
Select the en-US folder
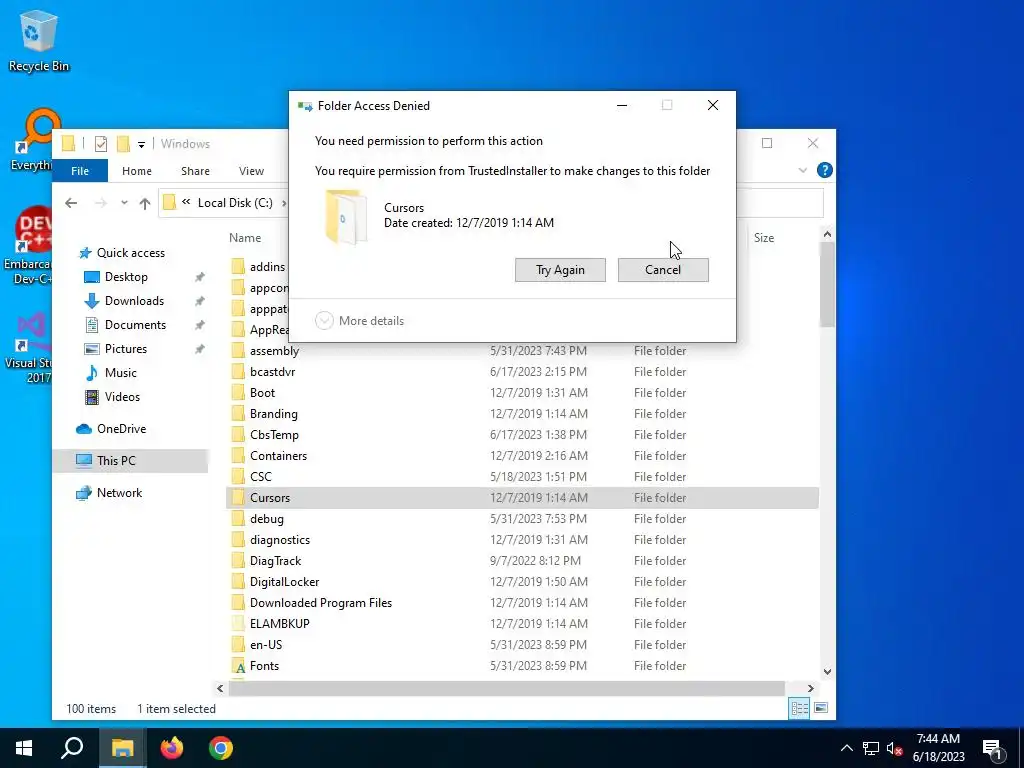tap(266, 645)
